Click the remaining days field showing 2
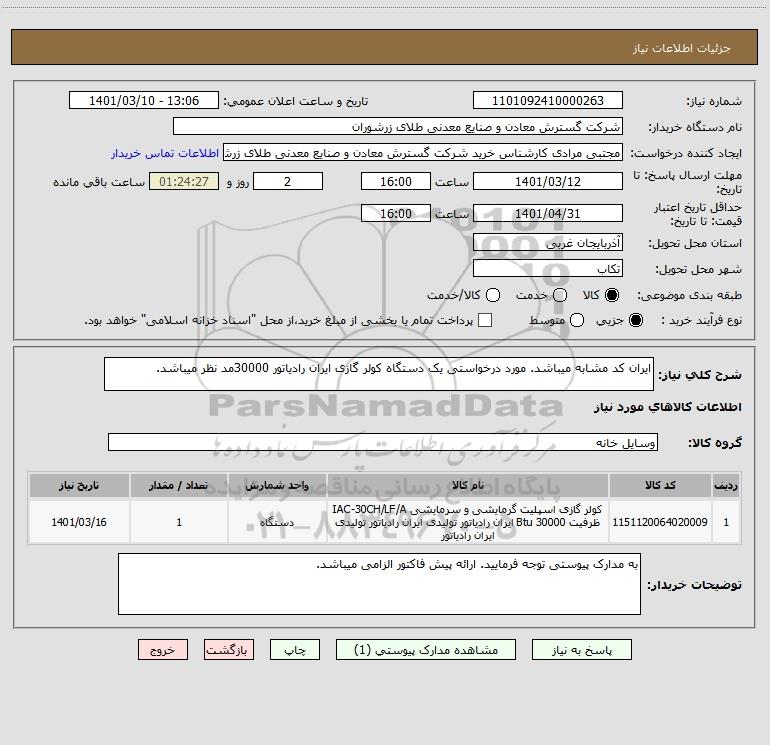This screenshot has width=770, height=745. tap(288, 181)
